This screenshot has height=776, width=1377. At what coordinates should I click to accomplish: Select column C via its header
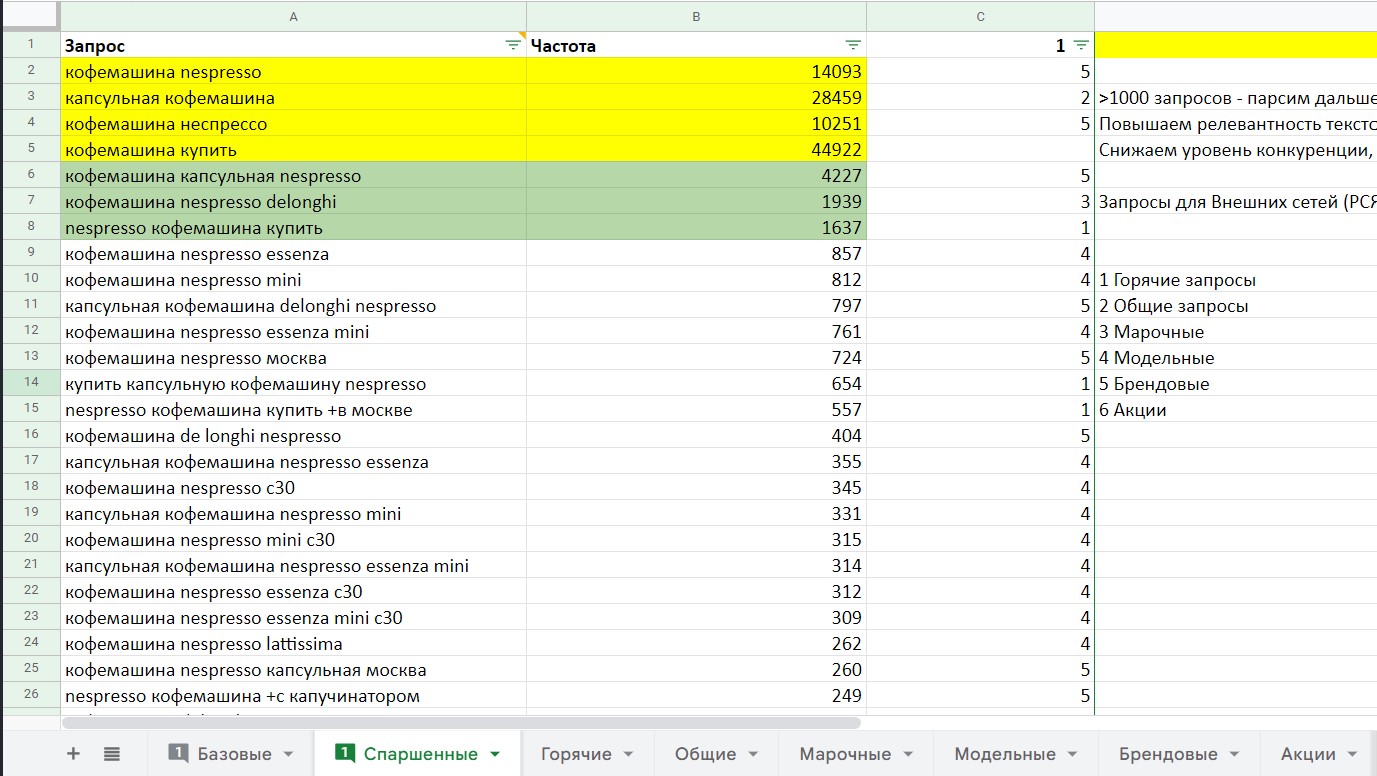point(980,16)
